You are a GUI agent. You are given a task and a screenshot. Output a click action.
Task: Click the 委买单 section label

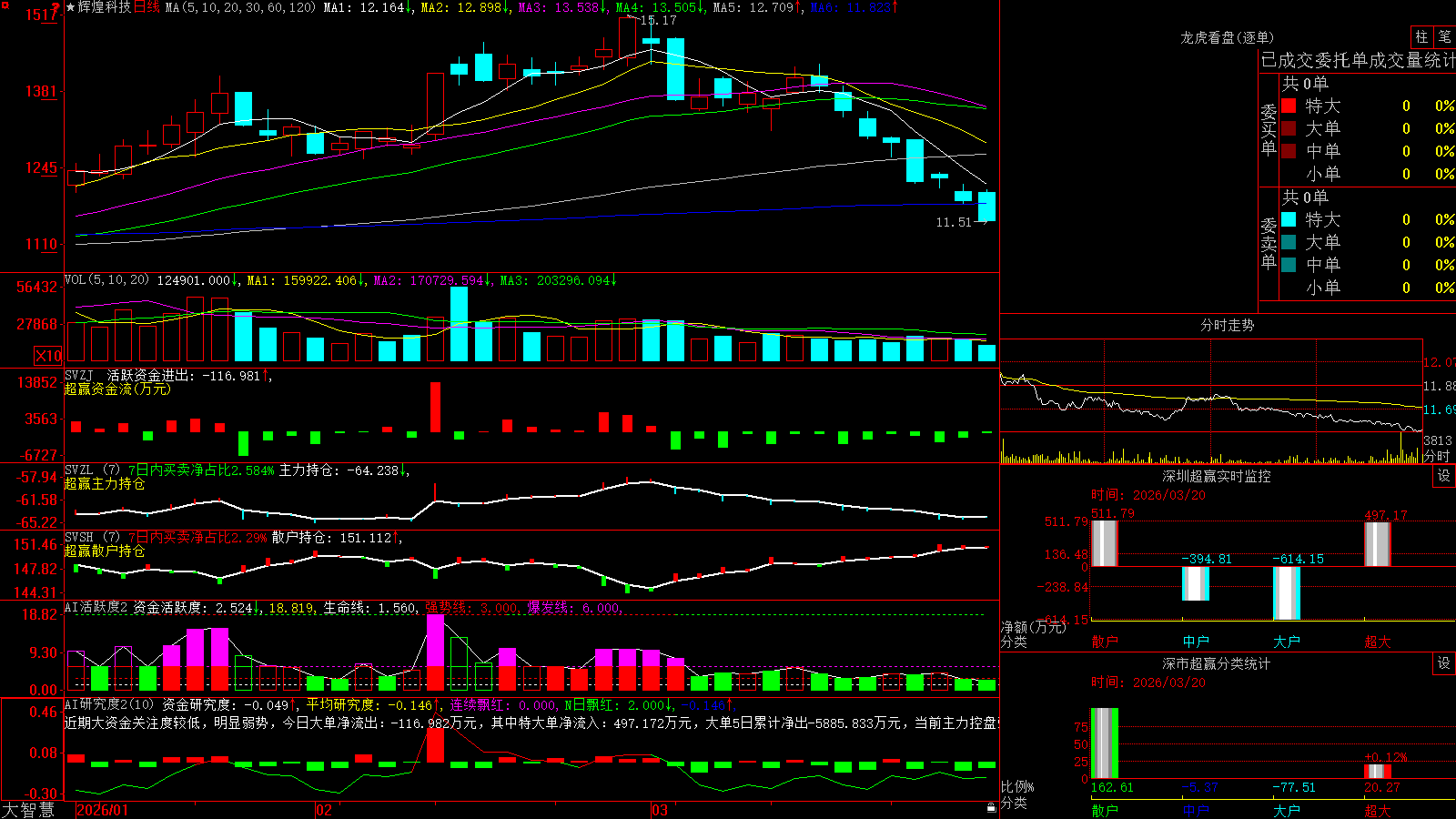click(1269, 129)
